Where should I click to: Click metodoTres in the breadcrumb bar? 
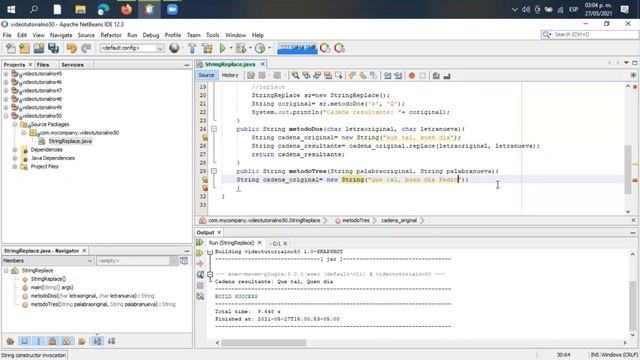click(356, 220)
